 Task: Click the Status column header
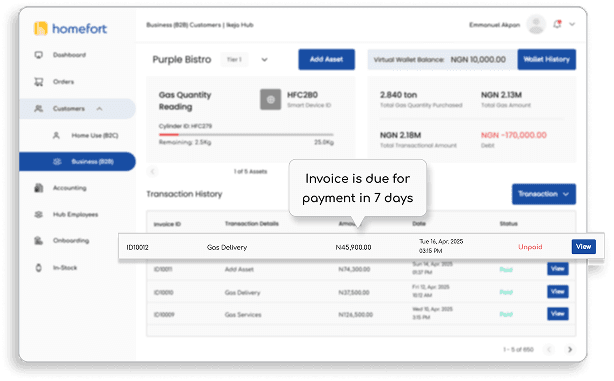tap(509, 224)
